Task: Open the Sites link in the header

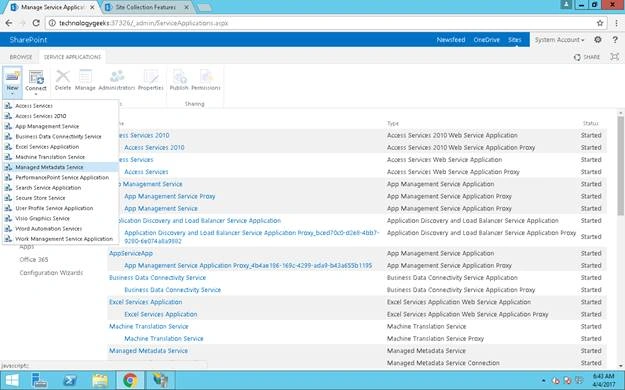Action: coord(515,40)
